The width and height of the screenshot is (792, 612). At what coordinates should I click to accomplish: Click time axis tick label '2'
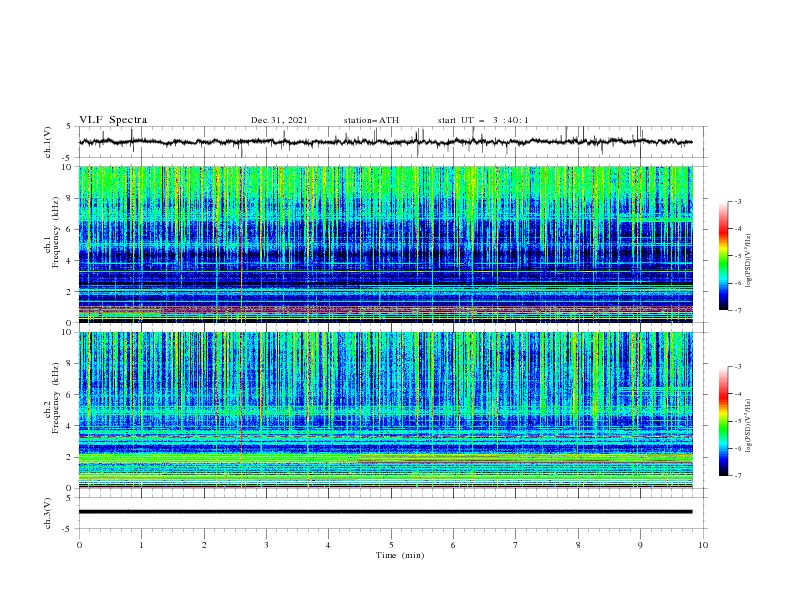pyautogui.click(x=204, y=545)
